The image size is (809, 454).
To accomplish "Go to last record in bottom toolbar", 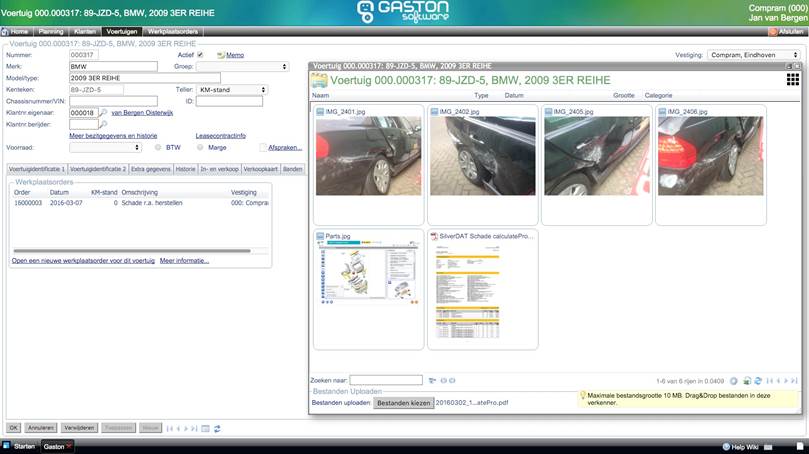I will [x=194, y=428].
